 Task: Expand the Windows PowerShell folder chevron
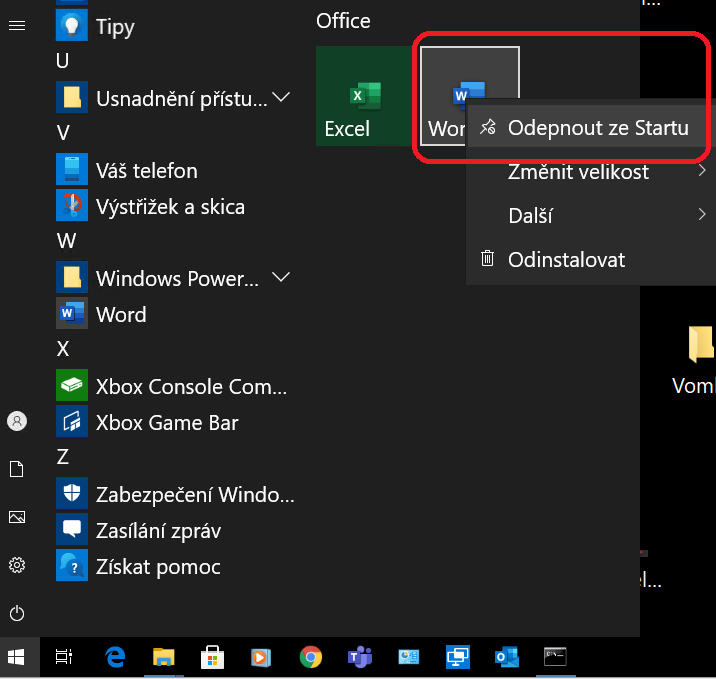pos(281,277)
